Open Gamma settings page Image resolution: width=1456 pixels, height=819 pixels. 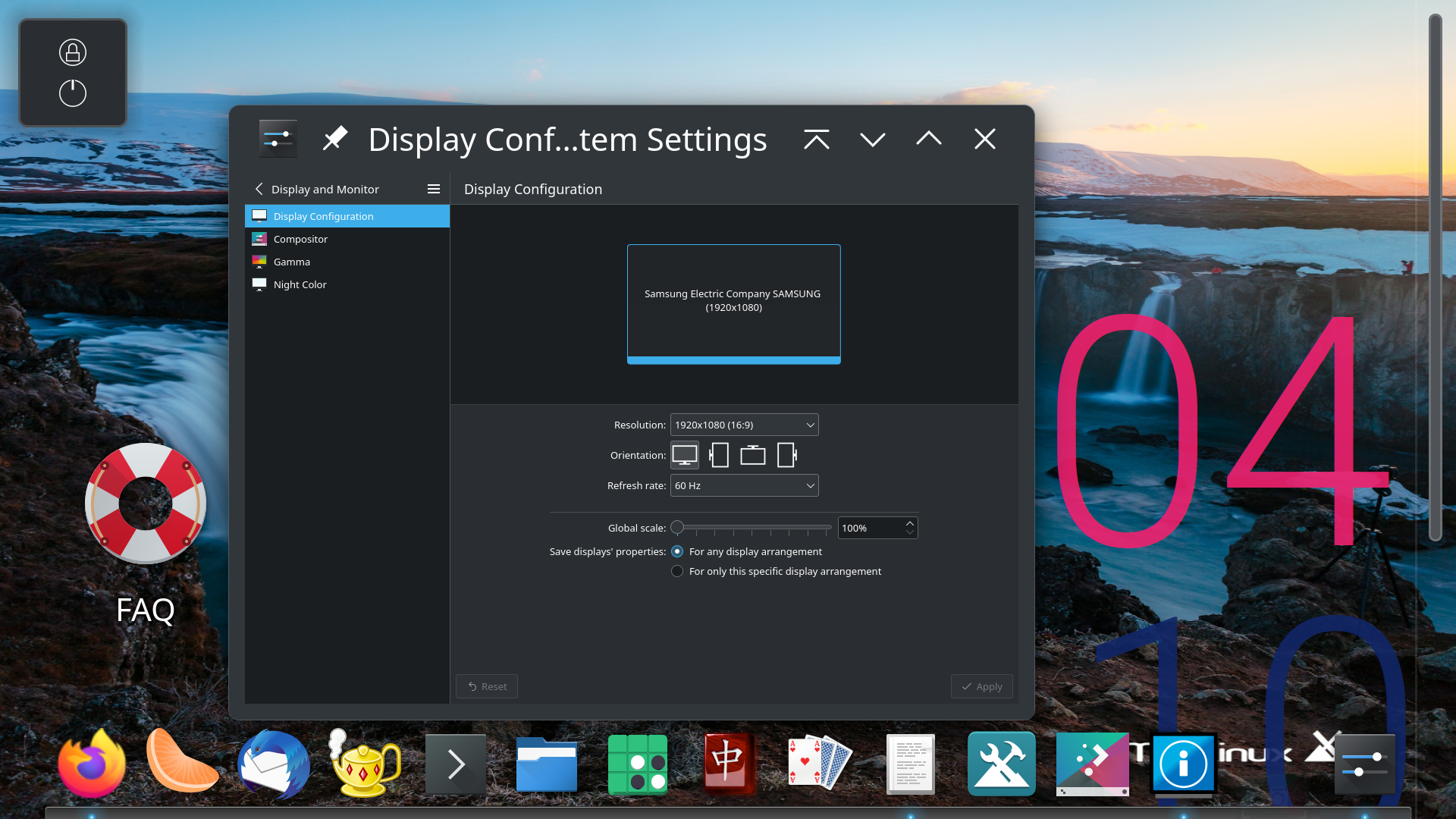tap(347, 262)
